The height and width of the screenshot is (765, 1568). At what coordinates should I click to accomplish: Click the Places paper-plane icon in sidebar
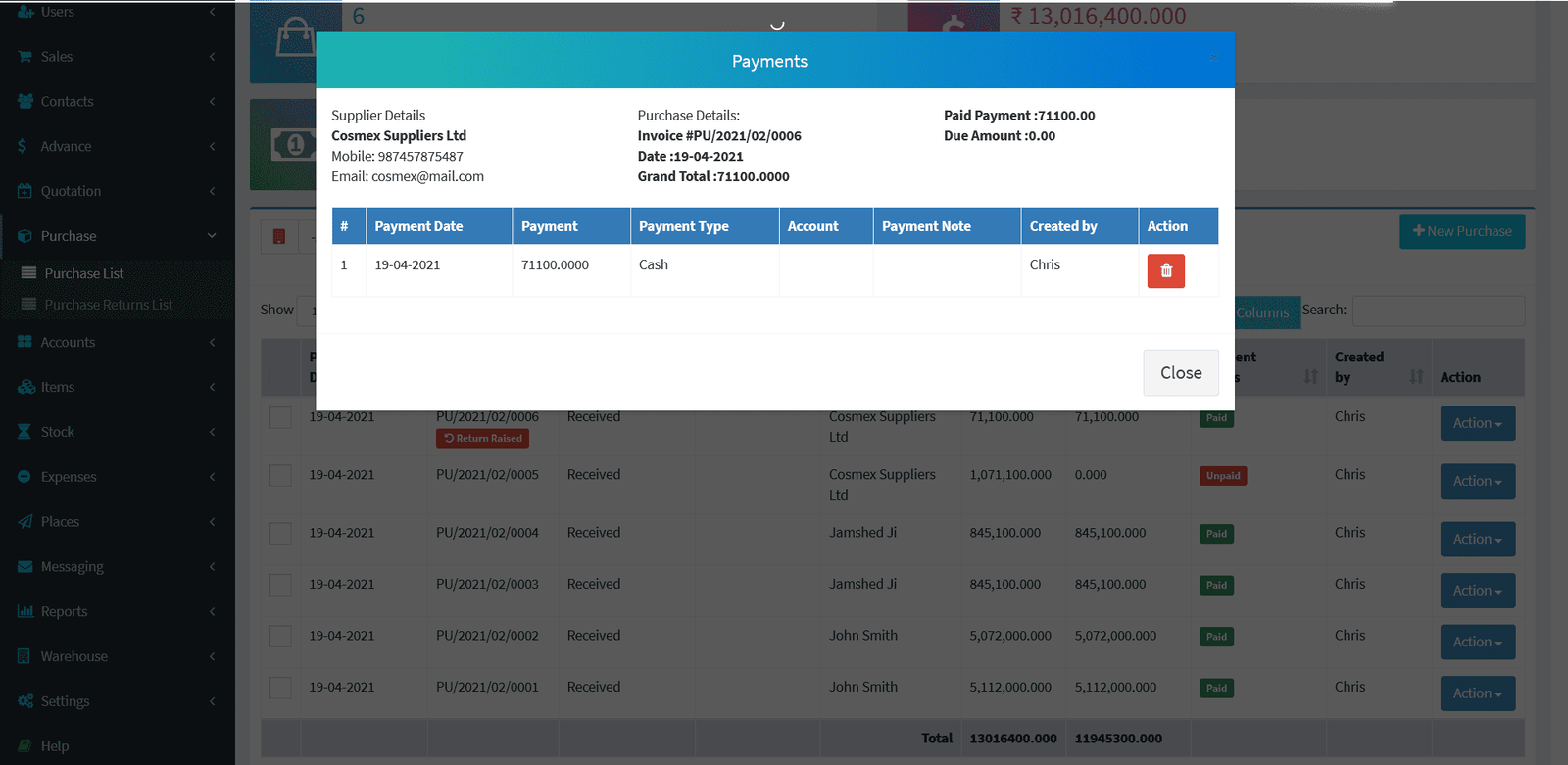(24, 522)
